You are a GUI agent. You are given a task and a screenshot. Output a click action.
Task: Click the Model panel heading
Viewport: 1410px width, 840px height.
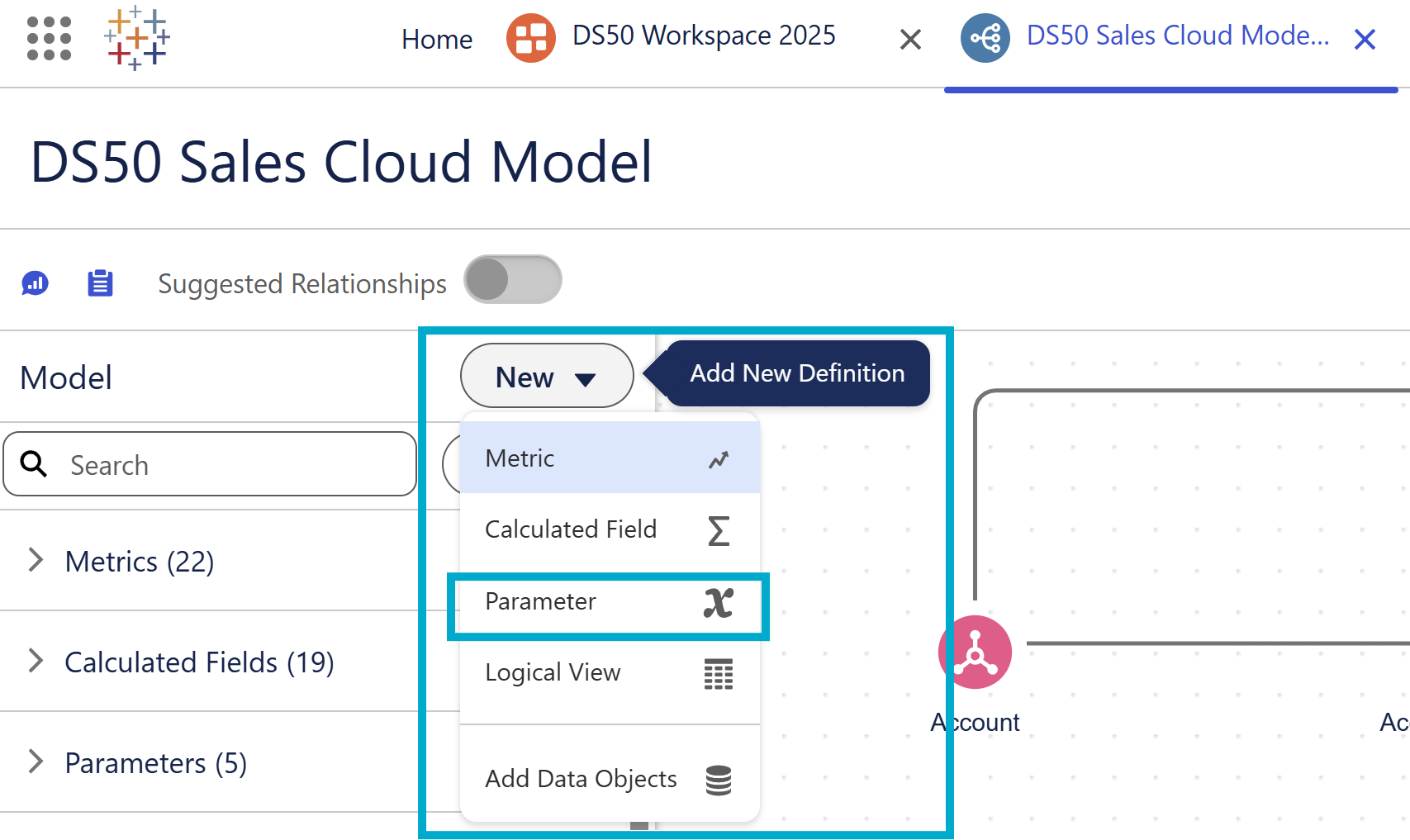(66, 377)
